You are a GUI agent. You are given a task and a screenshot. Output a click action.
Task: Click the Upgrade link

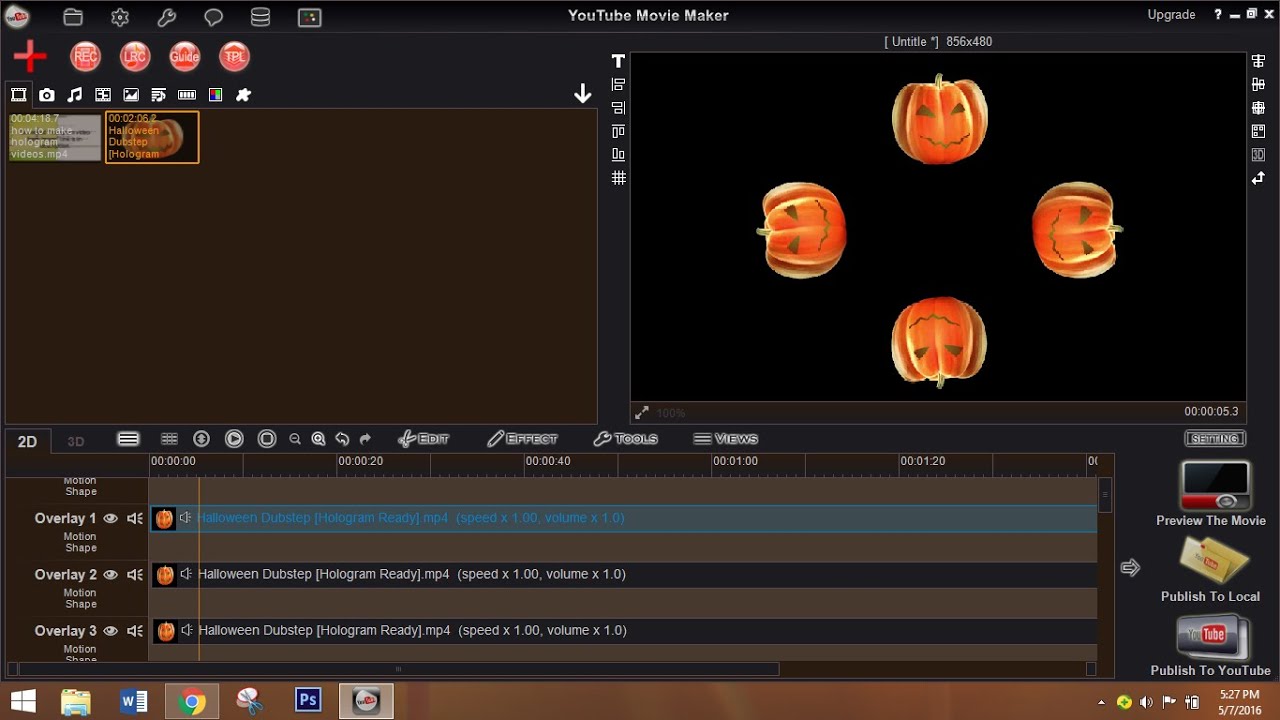(x=1171, y=15)
